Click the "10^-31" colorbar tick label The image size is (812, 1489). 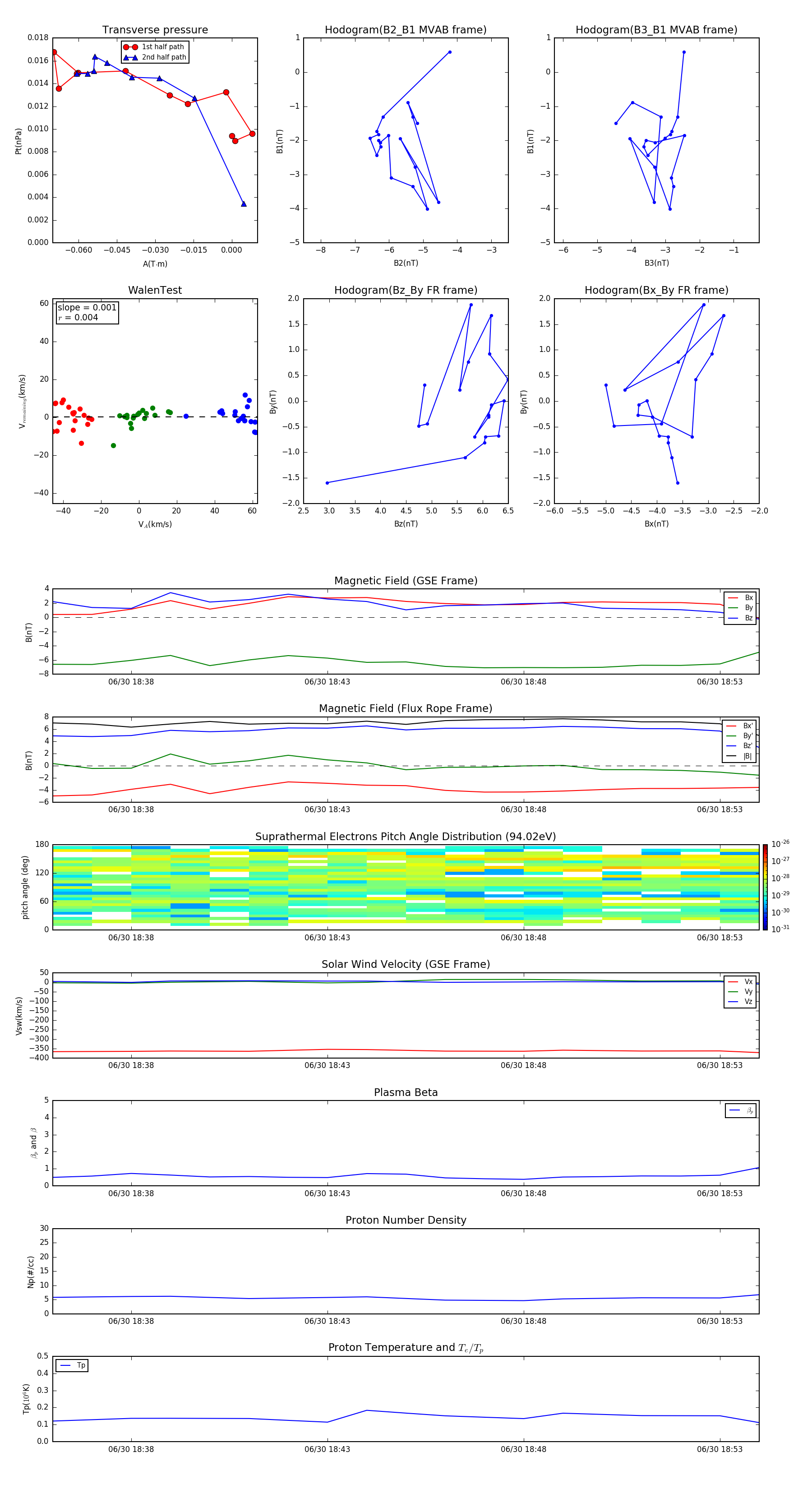[780, 929]
